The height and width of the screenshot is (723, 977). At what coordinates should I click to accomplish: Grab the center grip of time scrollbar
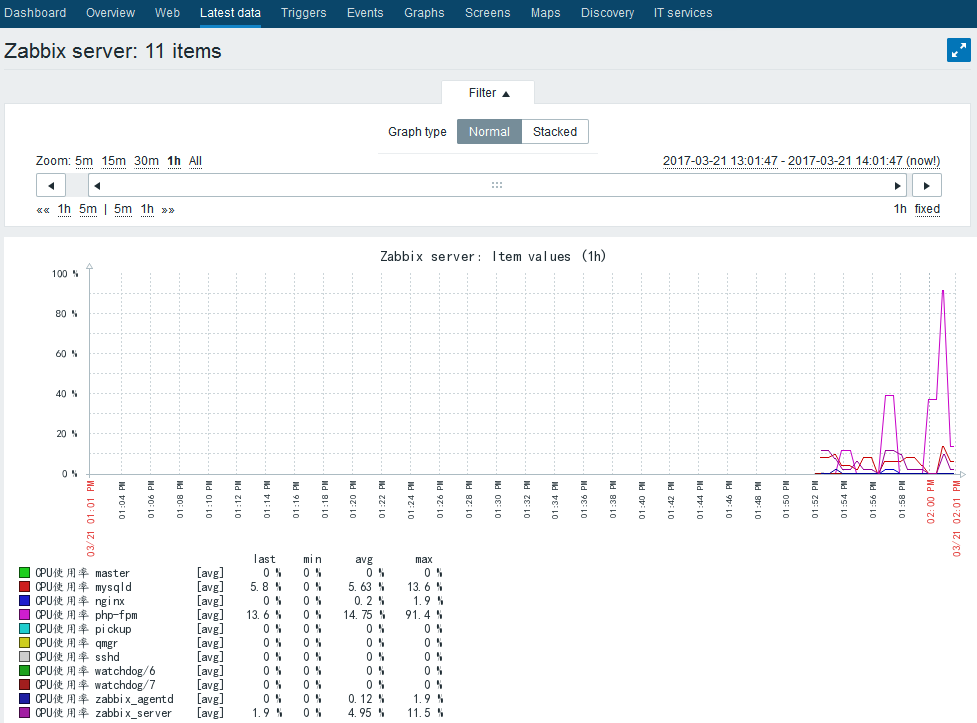[497, 185]
